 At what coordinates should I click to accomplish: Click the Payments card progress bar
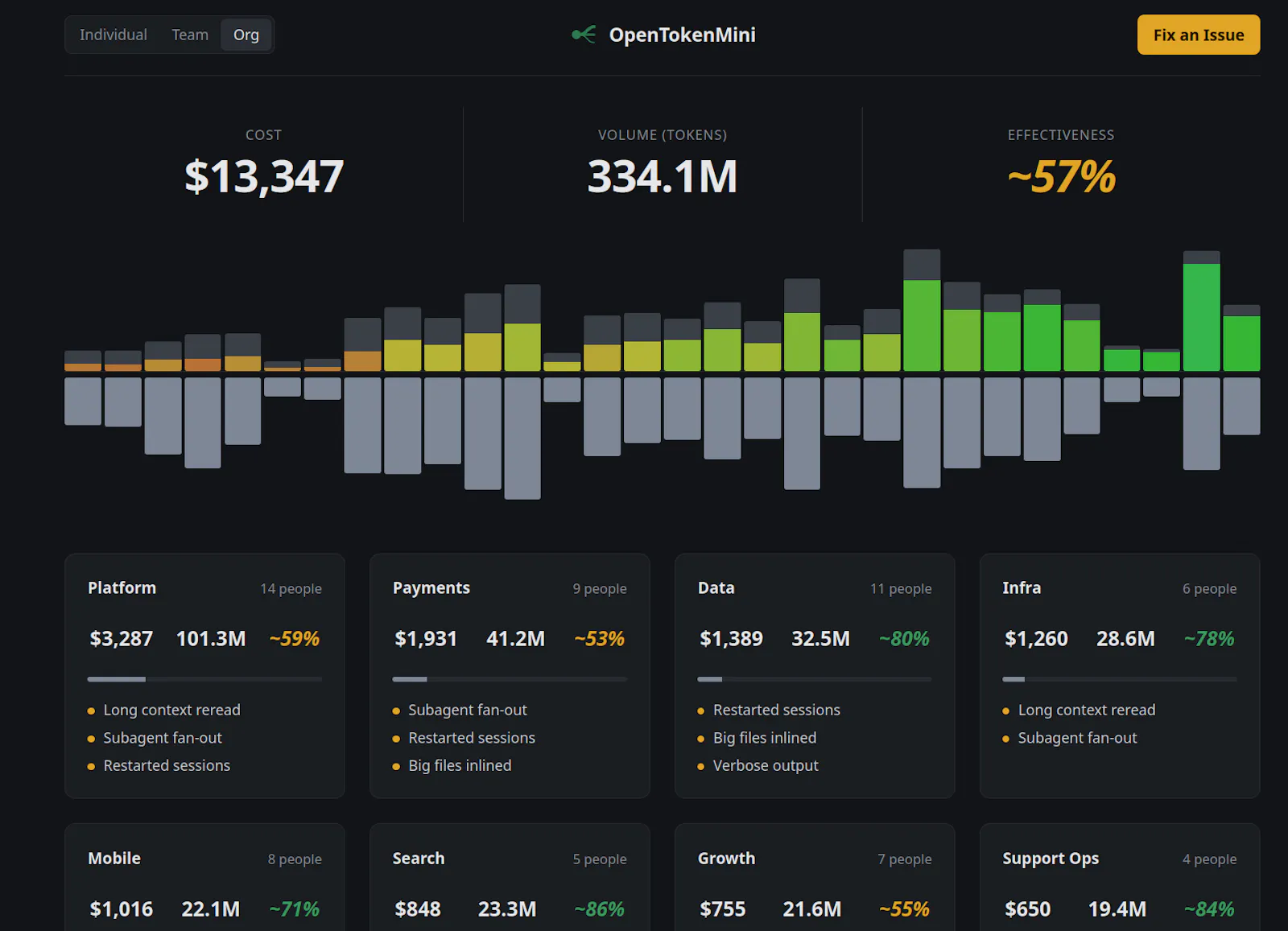click(x=510, y=679)
